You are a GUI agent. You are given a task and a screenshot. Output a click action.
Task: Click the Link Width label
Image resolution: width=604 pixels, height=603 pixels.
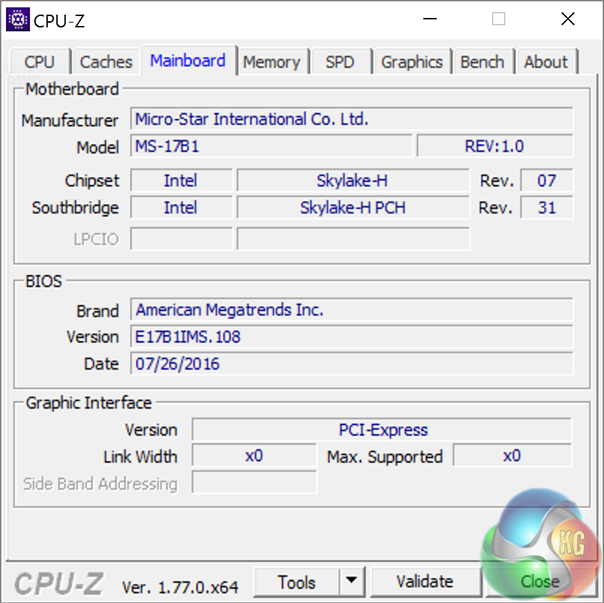tap(140, 457)
